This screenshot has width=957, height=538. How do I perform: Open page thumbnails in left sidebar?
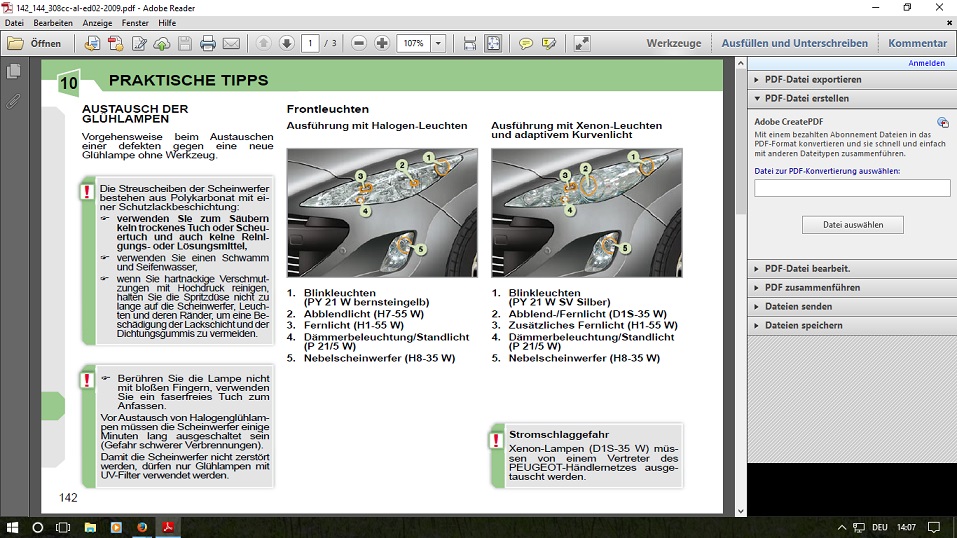tap(14, 72)
